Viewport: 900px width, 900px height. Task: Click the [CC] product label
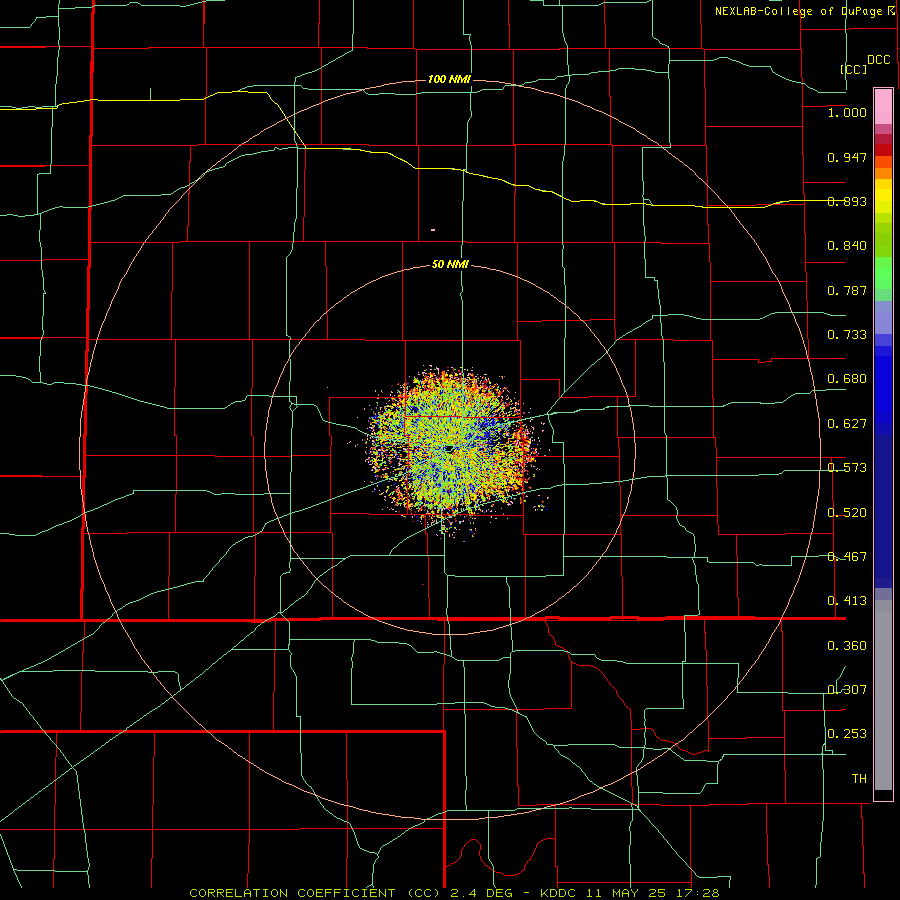[x=854, y=69]
